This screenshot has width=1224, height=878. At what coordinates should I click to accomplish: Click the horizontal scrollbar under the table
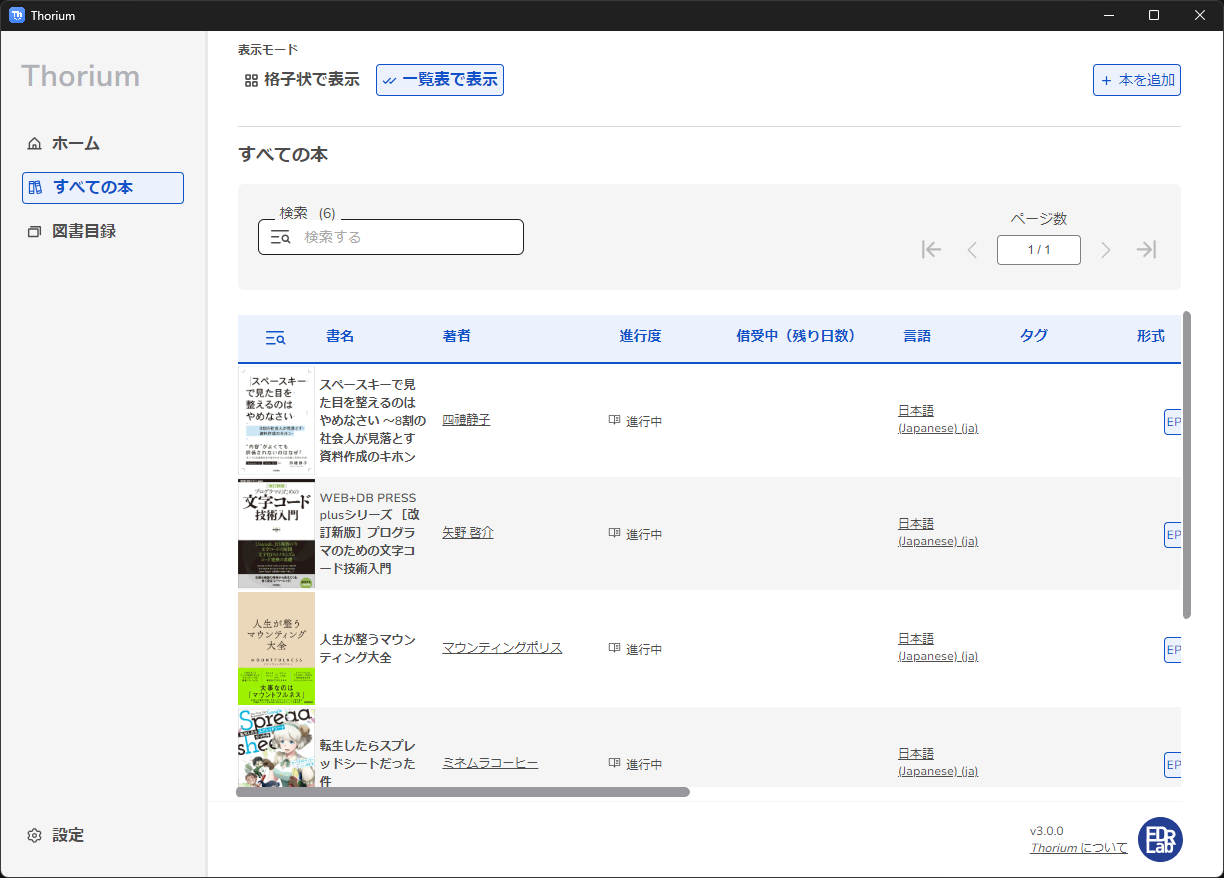pyautogui.click(x=462, y=792)
